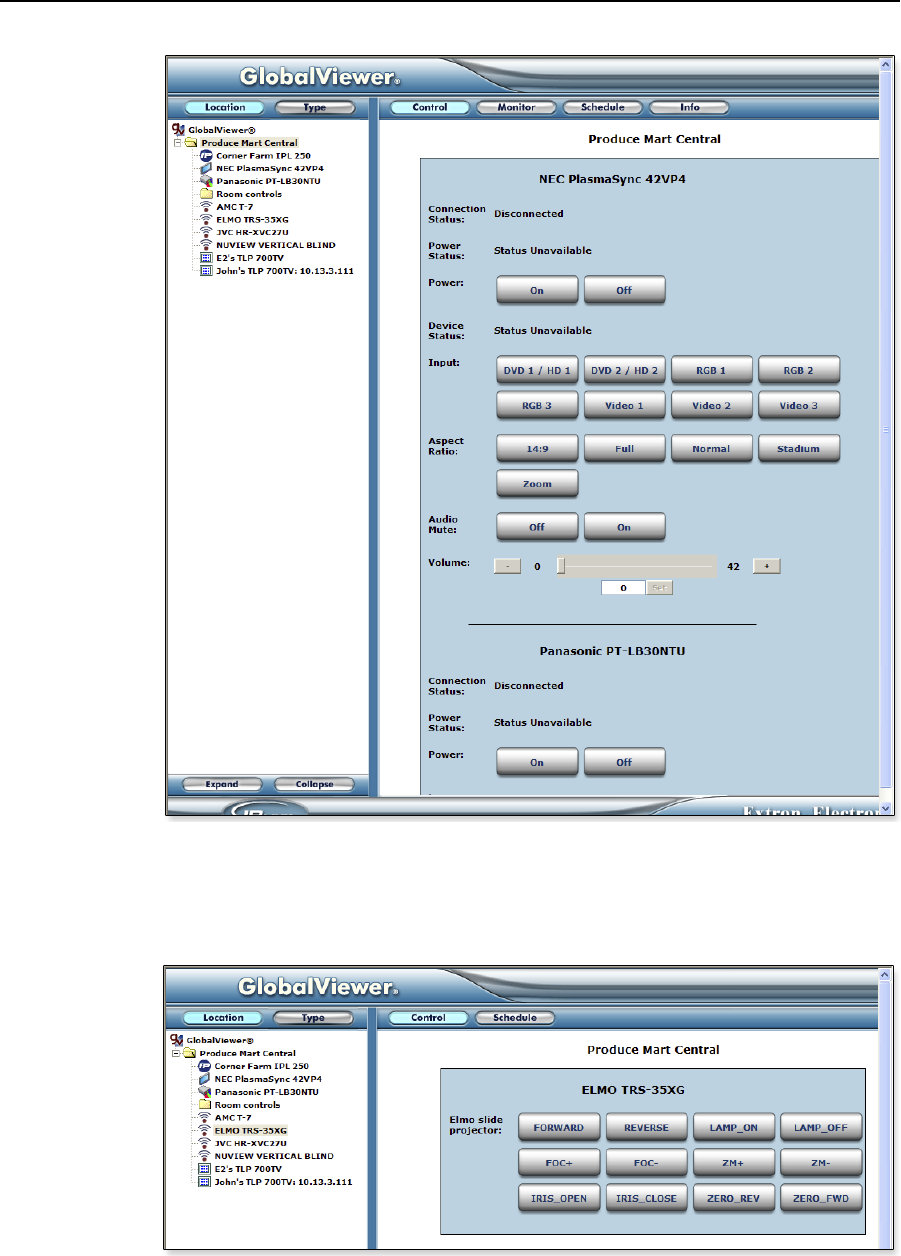Viewport: 901px width, 1256px height.
Task: Click IRIS_OPEN on Elmo slide projector
Action: click(x=559, y=1198)
